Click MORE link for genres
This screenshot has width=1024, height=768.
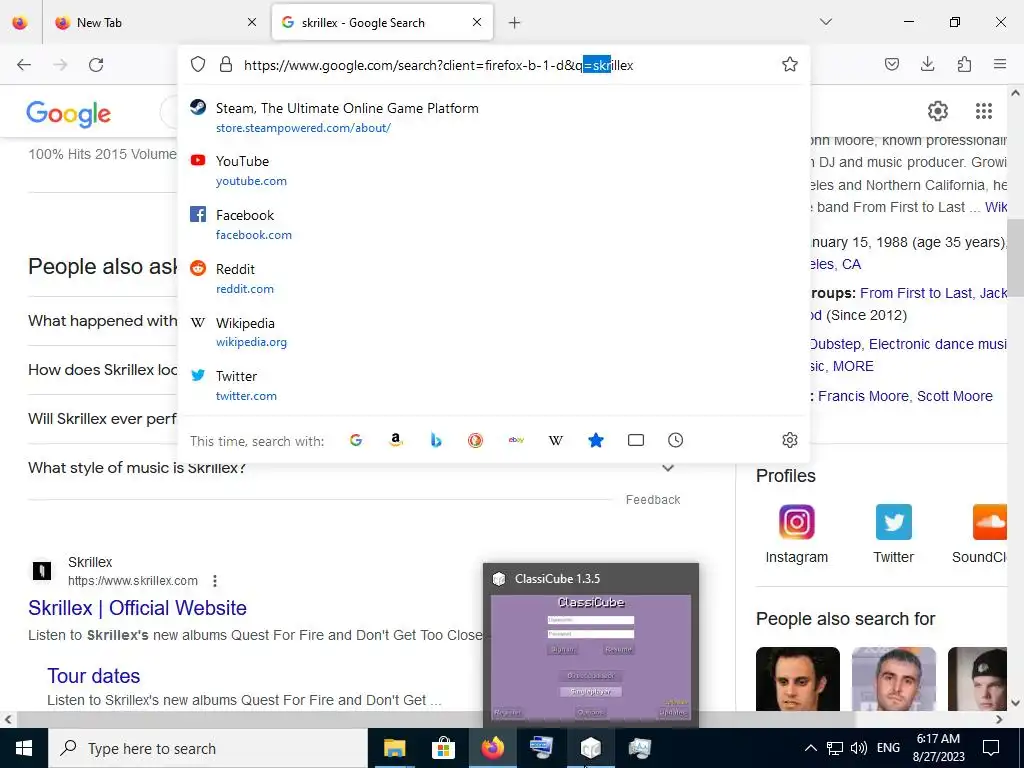pyautogui.click(x=853, y=366)
